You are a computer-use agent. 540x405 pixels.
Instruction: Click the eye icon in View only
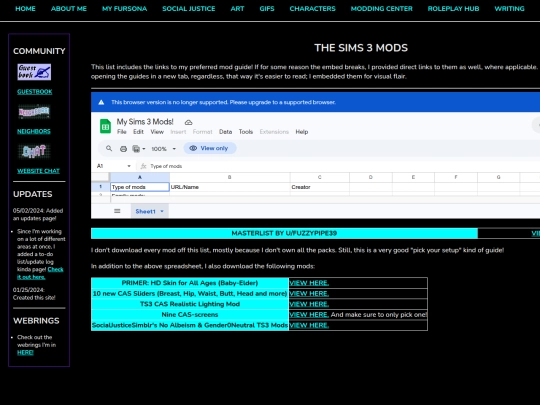[193, 148]
